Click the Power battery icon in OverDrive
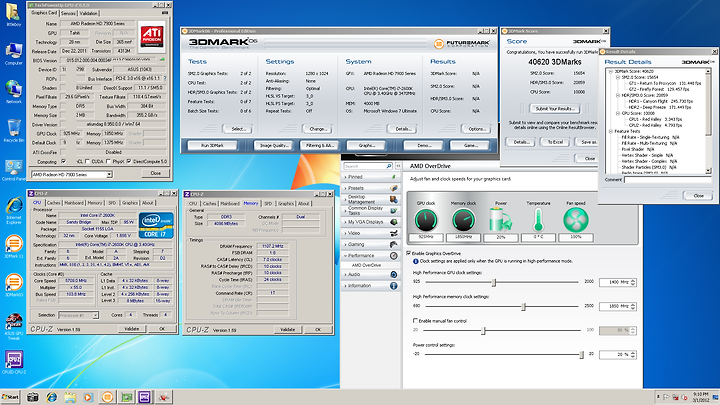The image size is (720, 405). pyautogui.click(x=500, y=219)
